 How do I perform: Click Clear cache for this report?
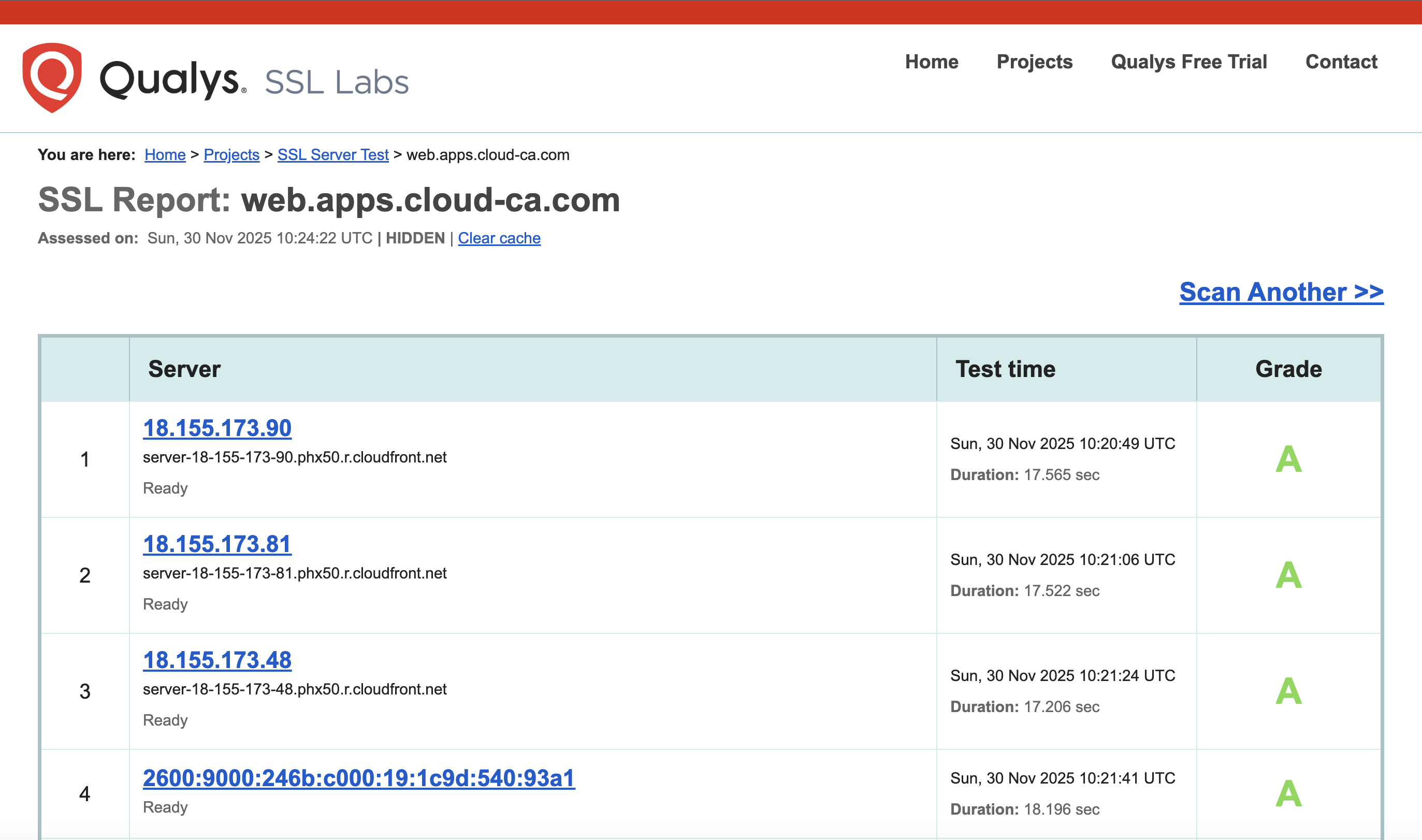499,238
